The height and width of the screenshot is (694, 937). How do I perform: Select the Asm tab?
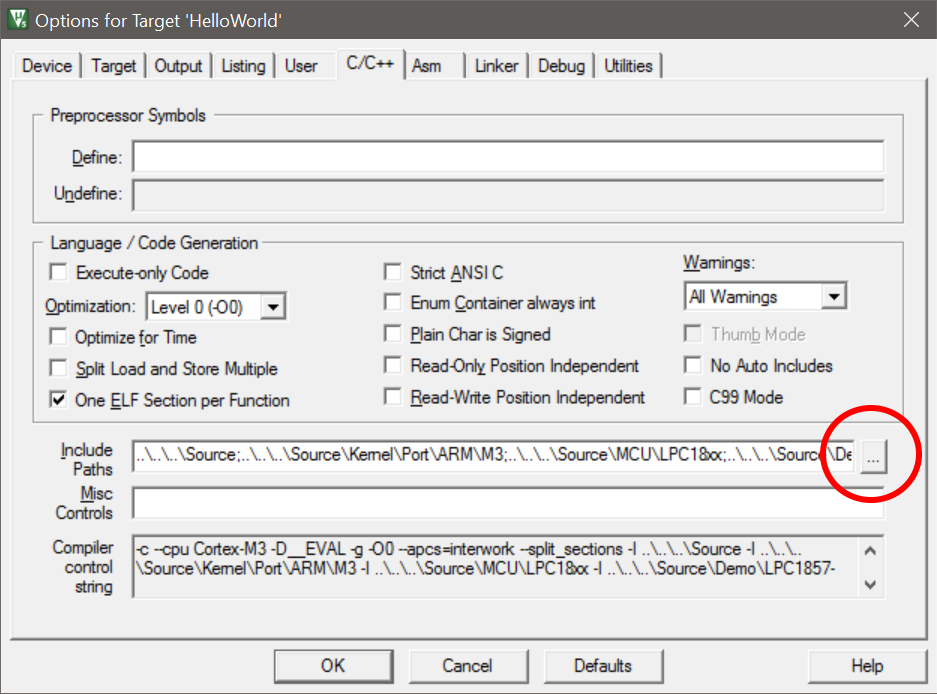click(427, 66)
